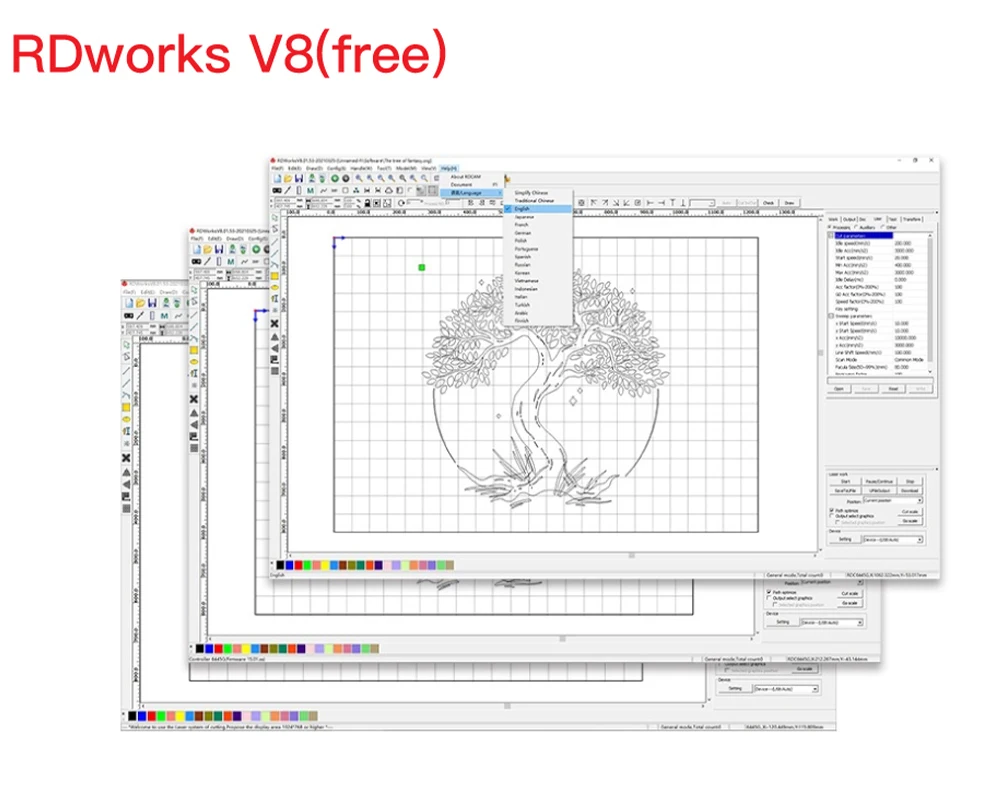
Task: Click the teal M icon in front window
Action: [311, 190]
